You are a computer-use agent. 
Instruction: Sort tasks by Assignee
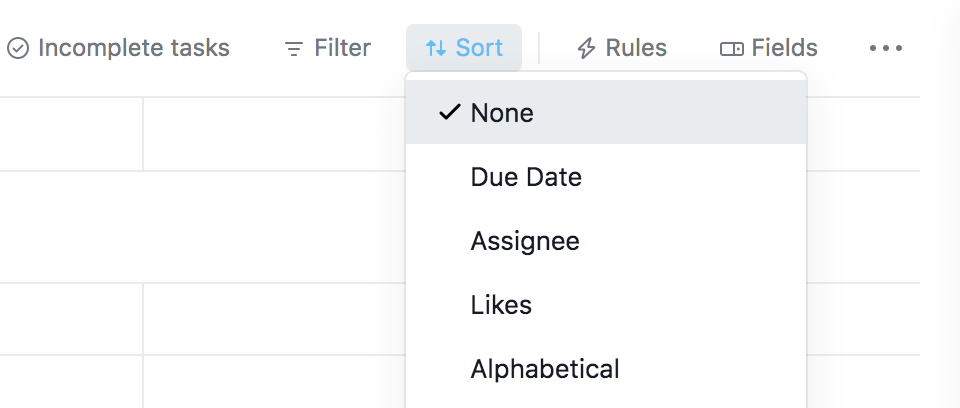pyautogui.click(x=525, y=241)
